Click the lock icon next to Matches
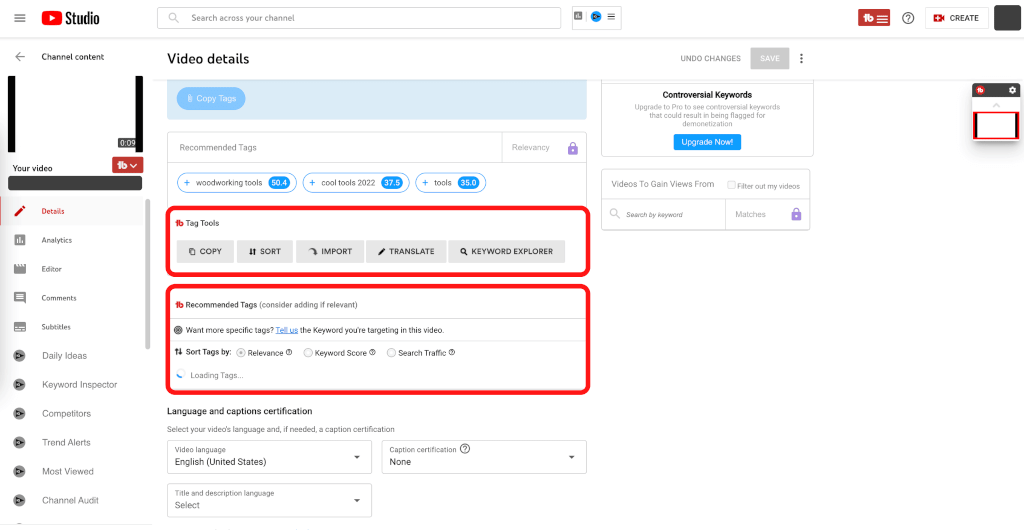Screen dimensions: 1024x530 pos(796,214)
